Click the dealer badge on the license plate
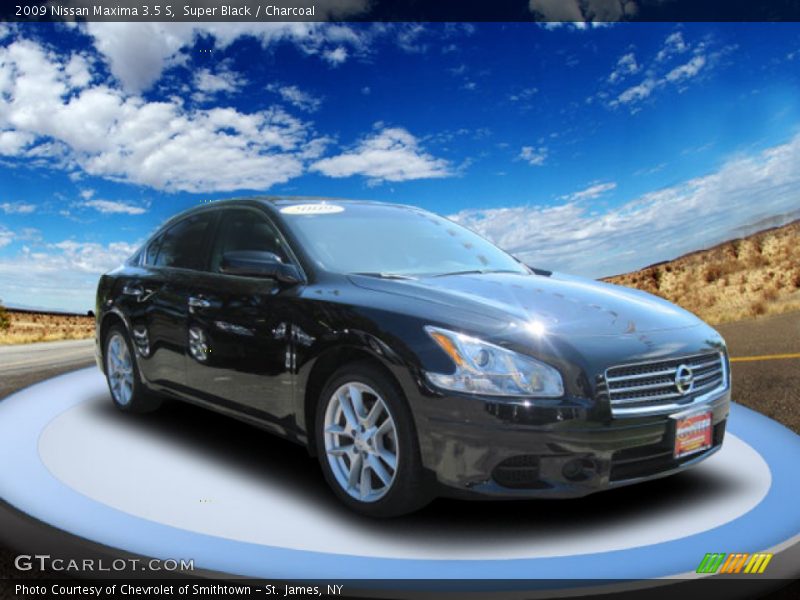 [694, 432]
